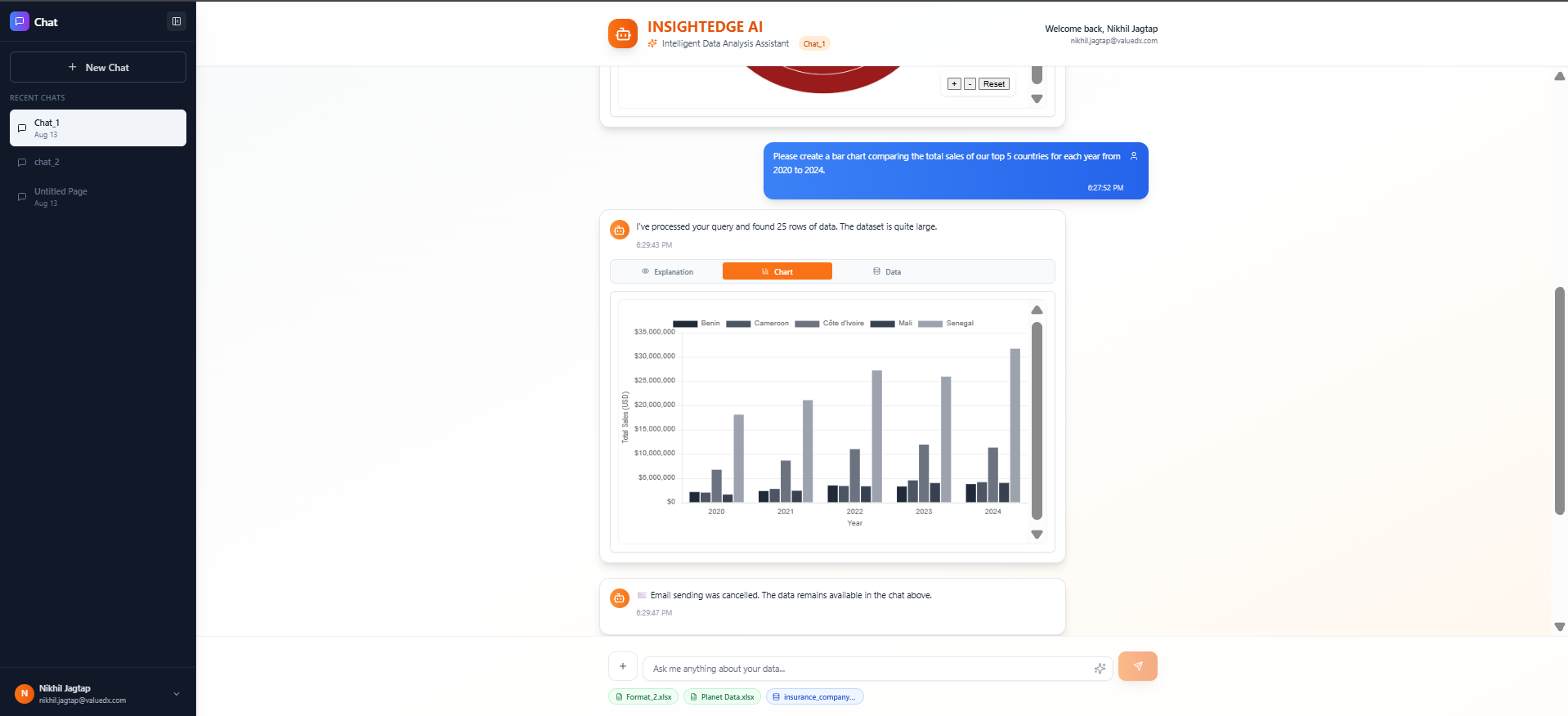Click the page scroll down arrow
The width and height of the screenshot is (1568, 716).
(x=1560, y=627)
